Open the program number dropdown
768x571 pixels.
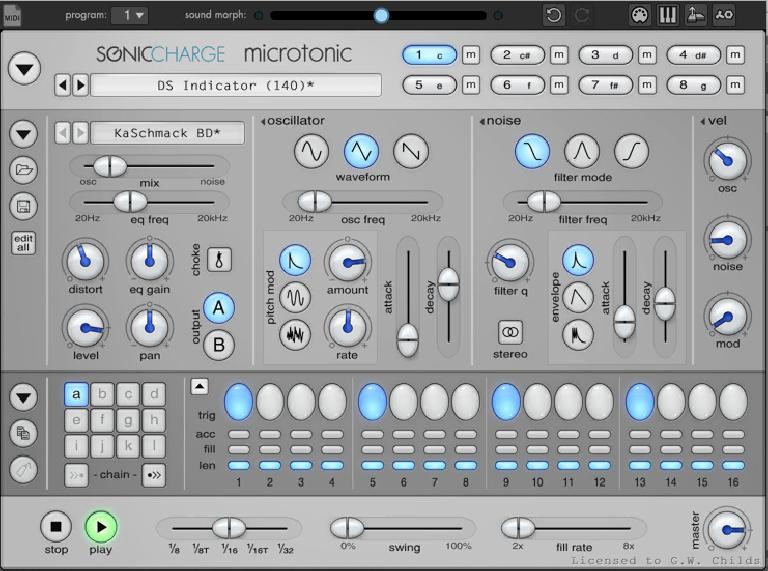tap(130, 16)
